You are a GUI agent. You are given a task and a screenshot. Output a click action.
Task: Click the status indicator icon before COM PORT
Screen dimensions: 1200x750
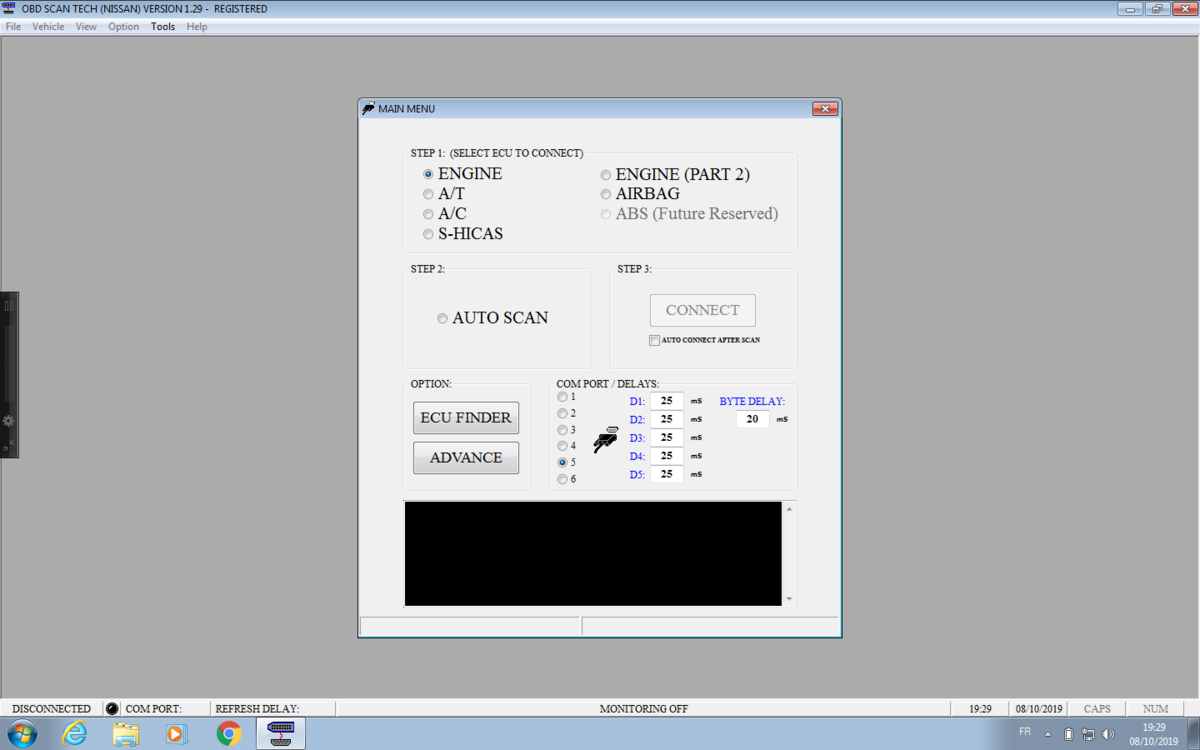click(x=112, y=709)
